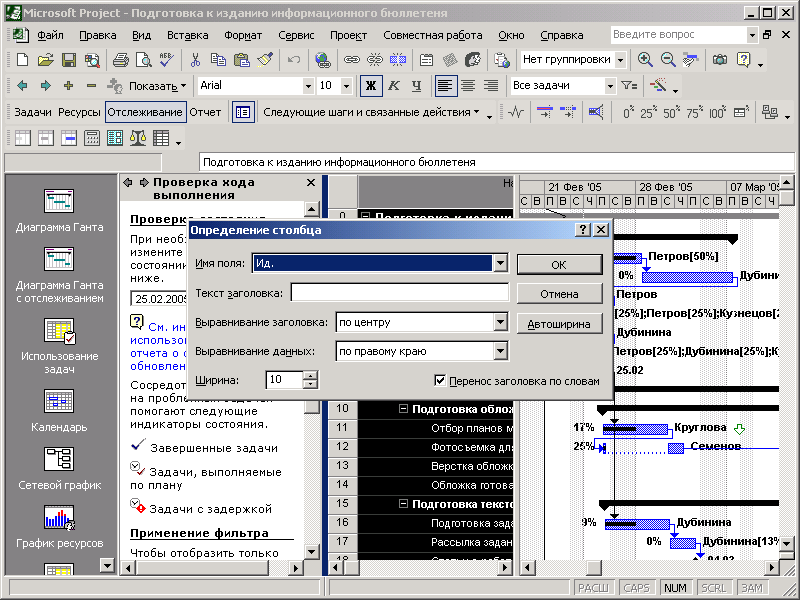The height and width of the screenshot is (600, 800).
Task: Click the Paste clipboard icon
Action: (x=241, y=60)
